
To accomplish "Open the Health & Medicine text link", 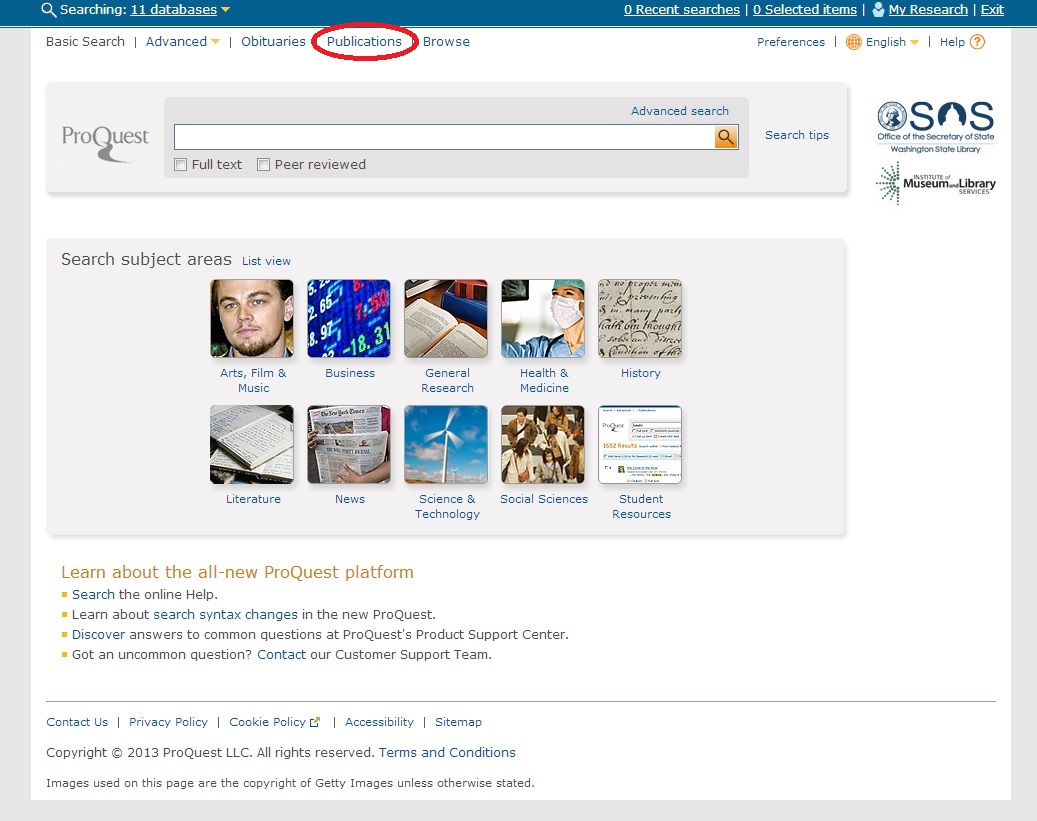I will point(544,380).
